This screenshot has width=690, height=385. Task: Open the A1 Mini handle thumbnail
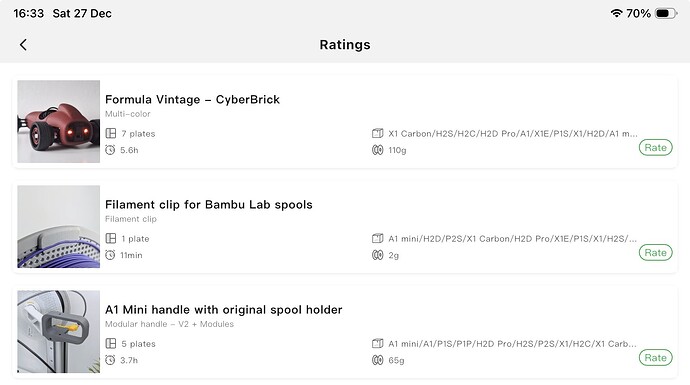(59, 332)
